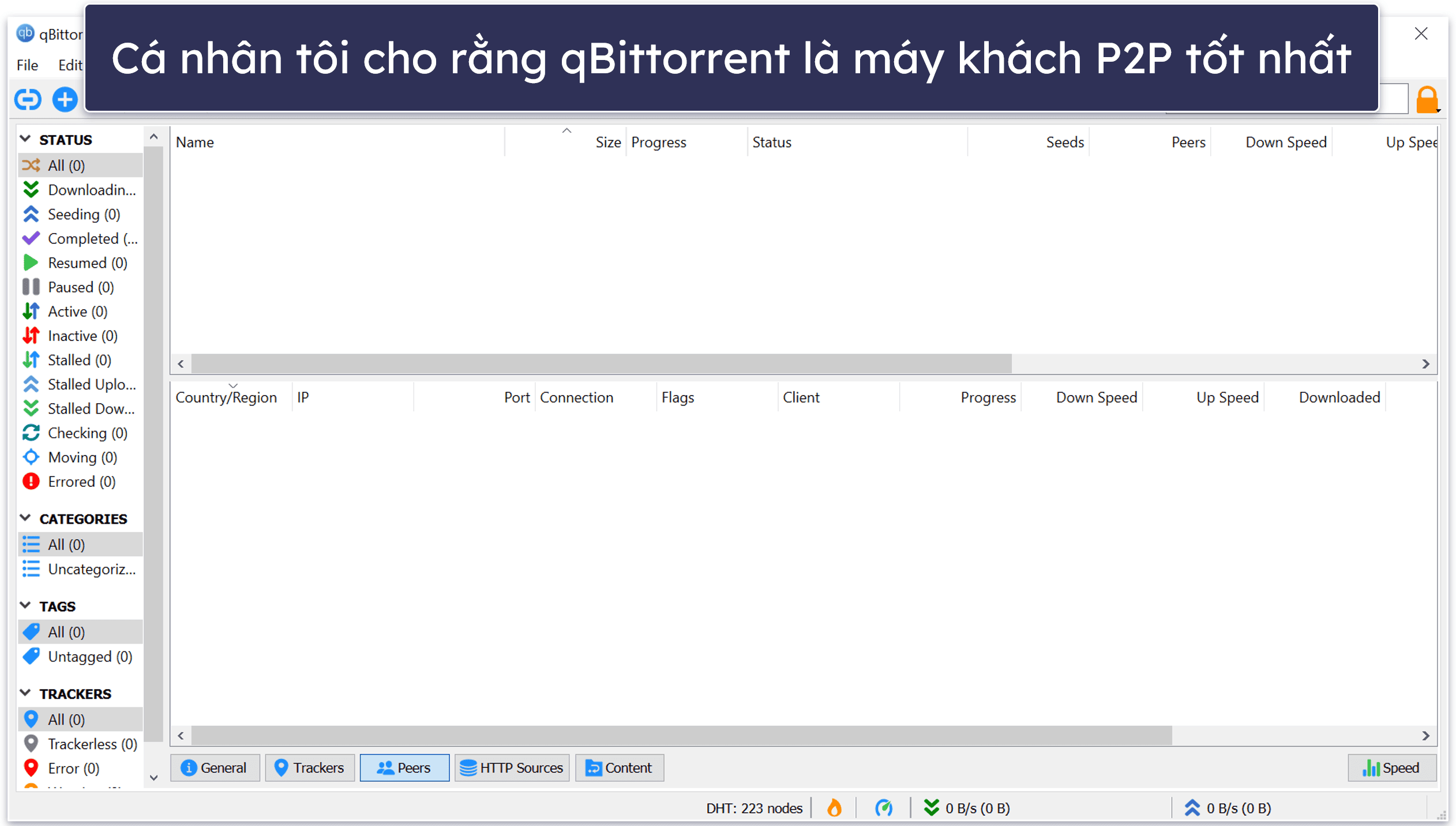
Task: Sort peers by Connection column
Action: click(596, 397)
